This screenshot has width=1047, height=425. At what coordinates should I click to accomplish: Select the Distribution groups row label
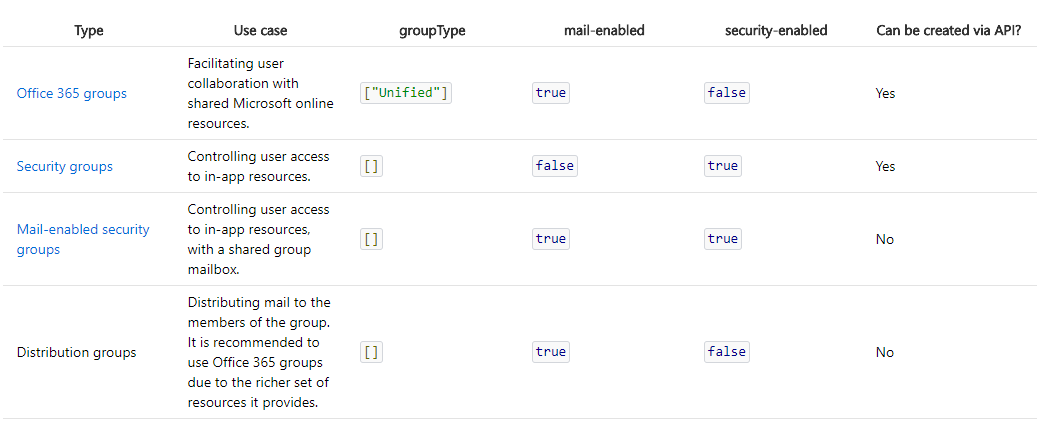(76, 352)
